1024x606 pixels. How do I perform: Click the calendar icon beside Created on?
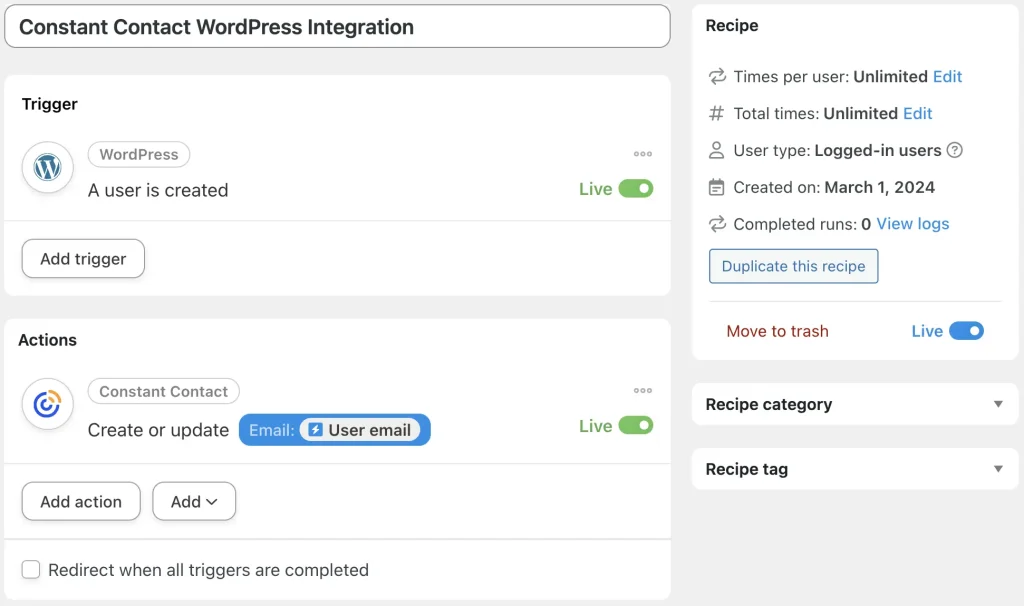pyautogui.click(x=716, y=187)
